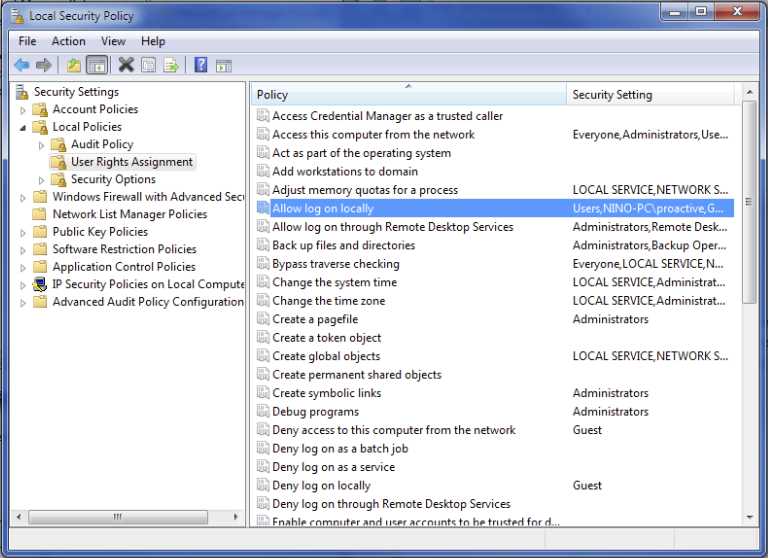Click the Security Settings root icon
768x558 pixels.
click(x=22, y=92)
